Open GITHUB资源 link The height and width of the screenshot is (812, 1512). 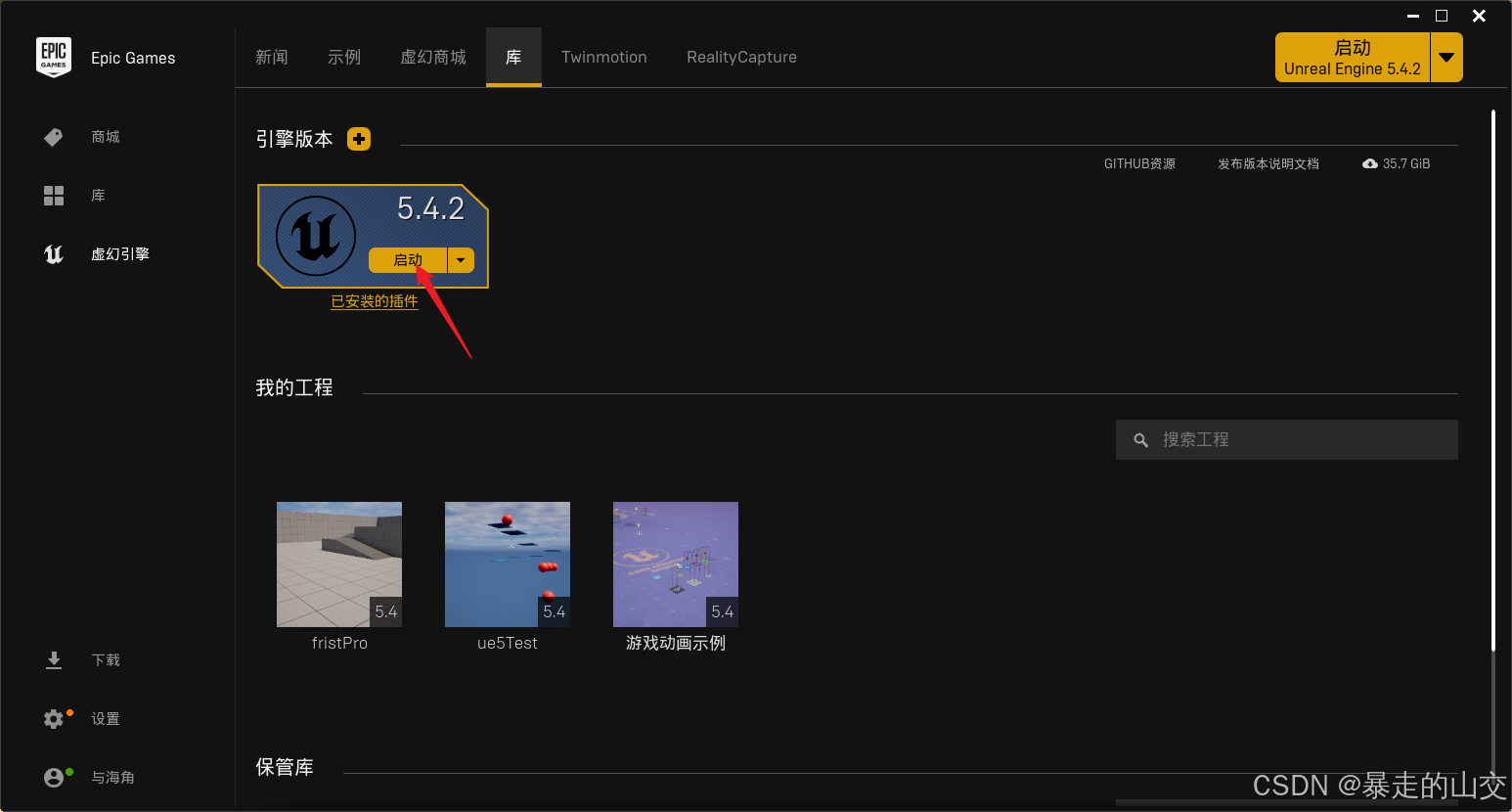[x=1139, y=163]
